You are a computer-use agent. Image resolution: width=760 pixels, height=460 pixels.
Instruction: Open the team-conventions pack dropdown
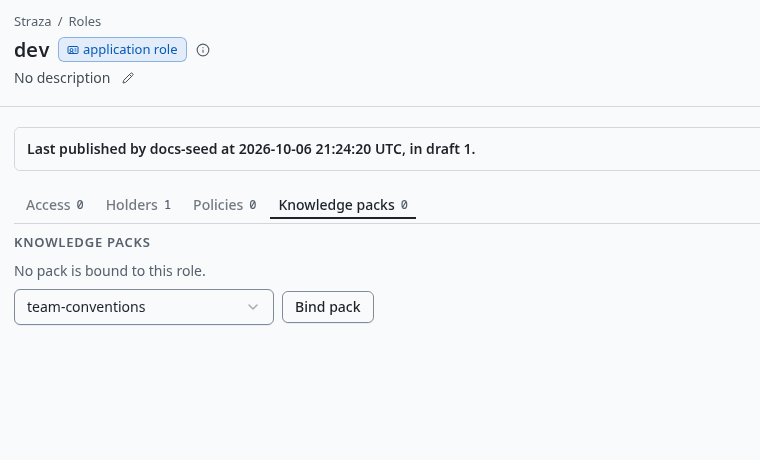point(144,307)
